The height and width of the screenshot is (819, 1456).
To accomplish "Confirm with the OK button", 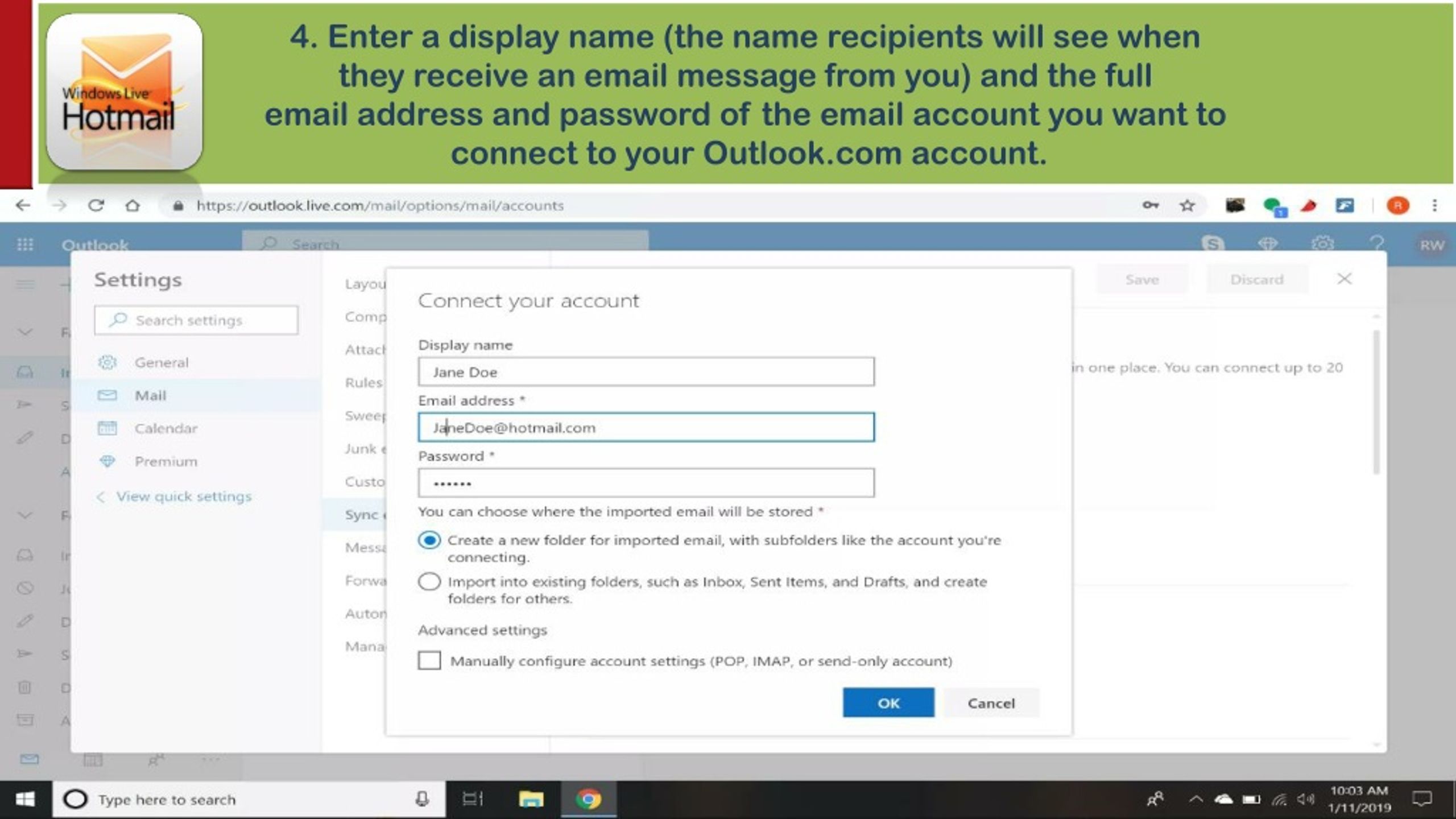I will 888,703.
